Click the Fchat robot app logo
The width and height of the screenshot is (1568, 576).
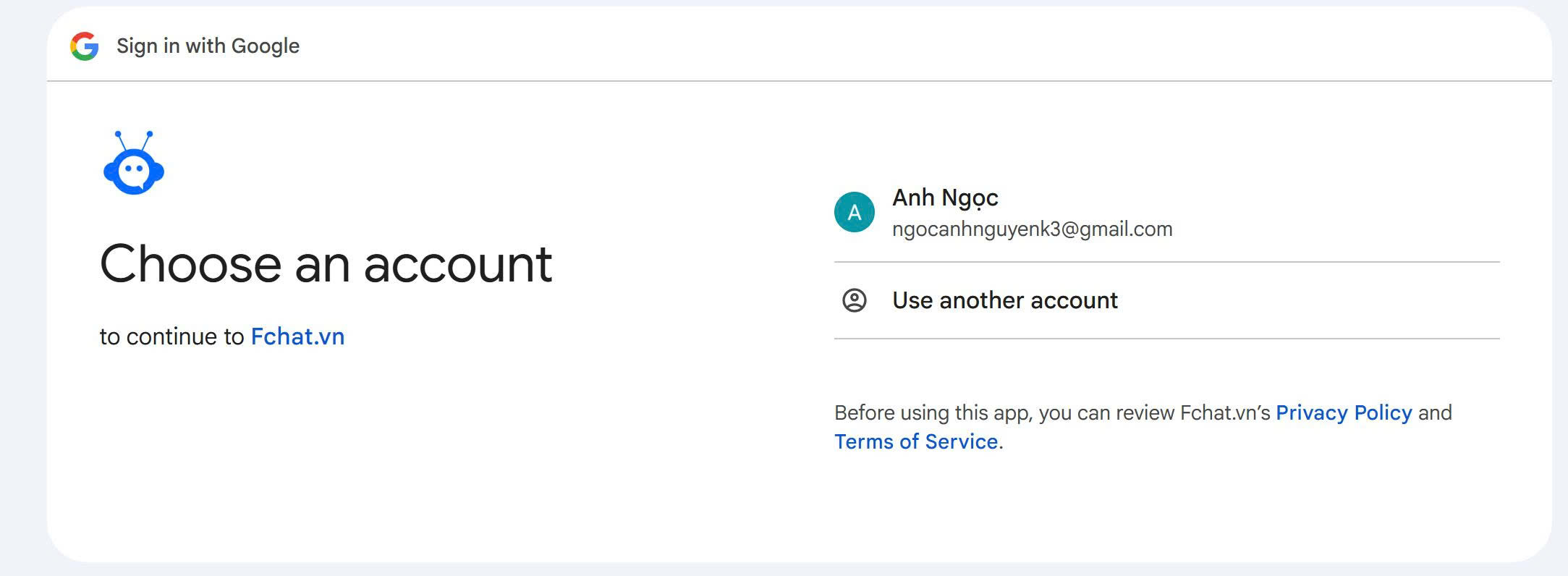pos(134,164)
